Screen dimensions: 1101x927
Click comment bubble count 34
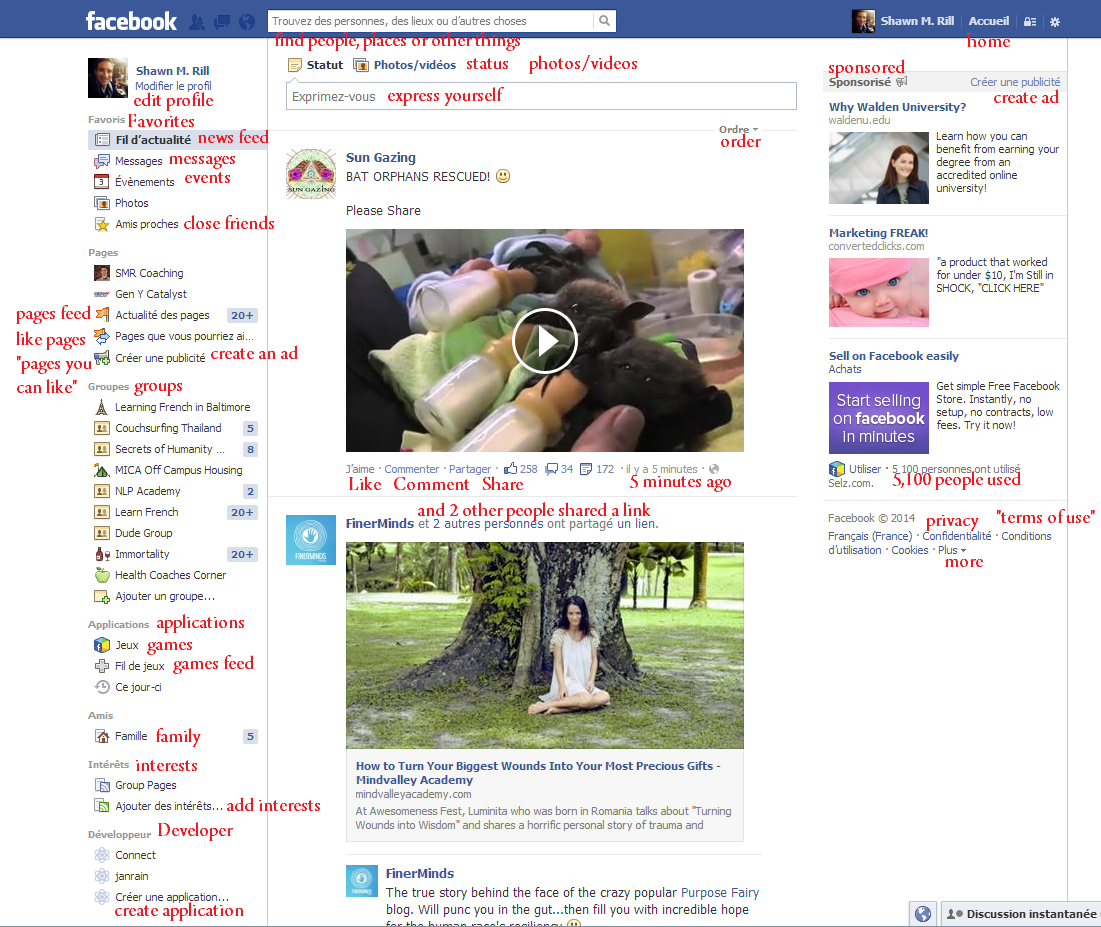[560, 468]
